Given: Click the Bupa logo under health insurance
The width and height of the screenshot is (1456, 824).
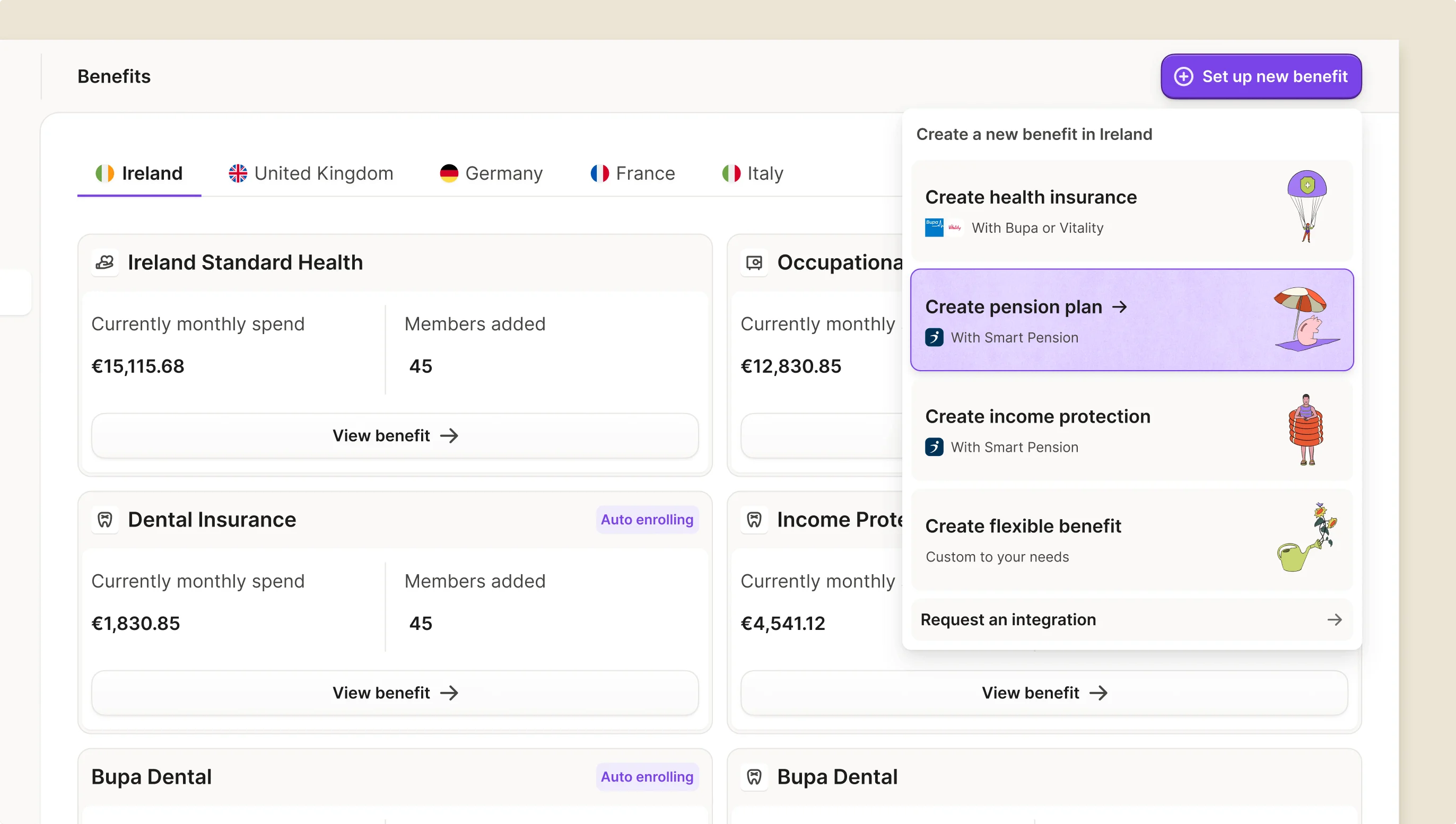Looking at the screenshot, I should click(934, 227).
